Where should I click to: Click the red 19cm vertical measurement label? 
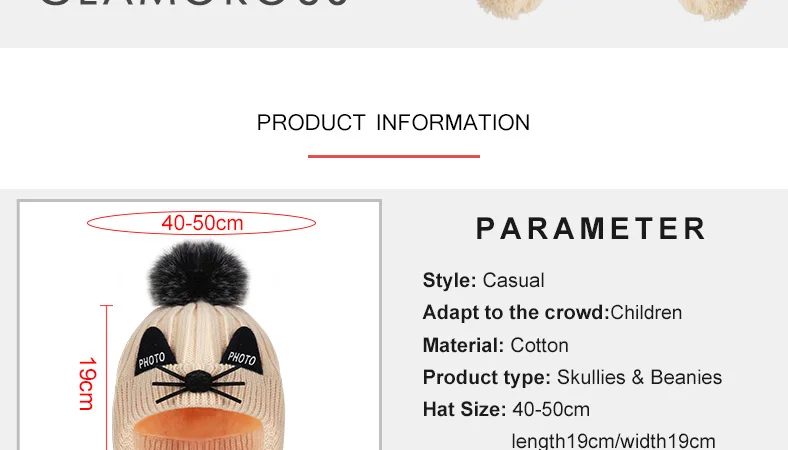[87, 384]
